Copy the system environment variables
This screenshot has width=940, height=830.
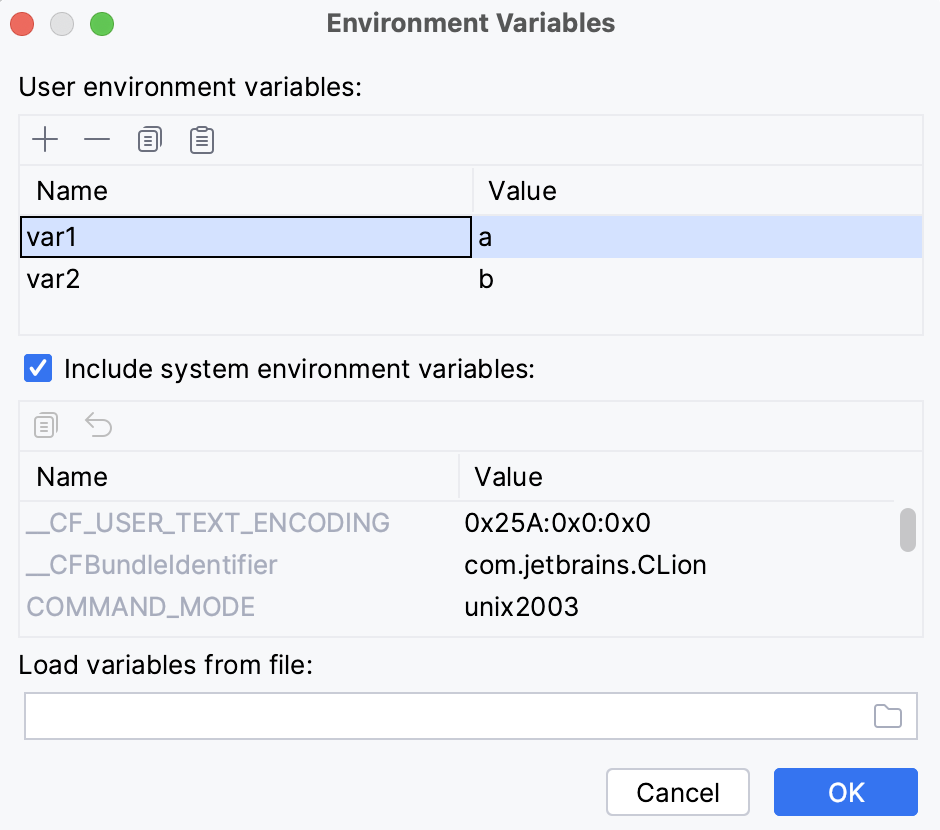click(x=44, y=425)
